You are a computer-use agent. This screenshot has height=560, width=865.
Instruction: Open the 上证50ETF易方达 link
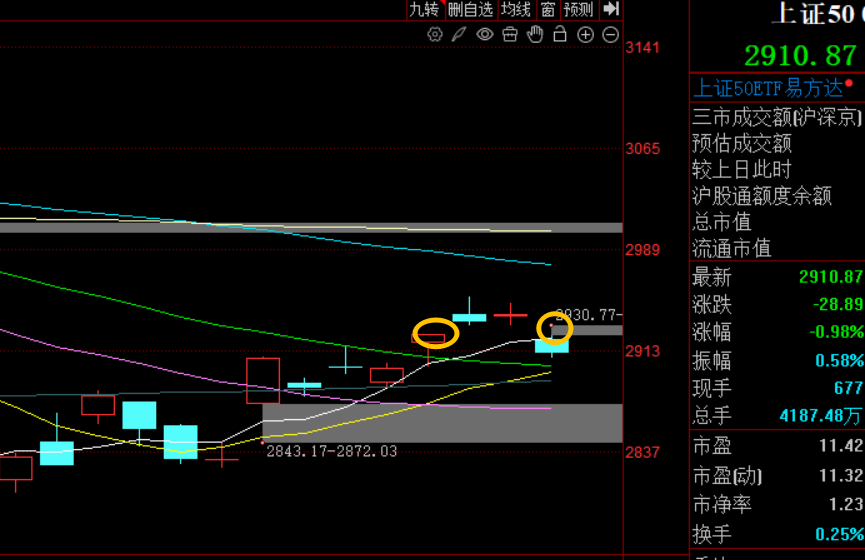(x=768, y=88)
